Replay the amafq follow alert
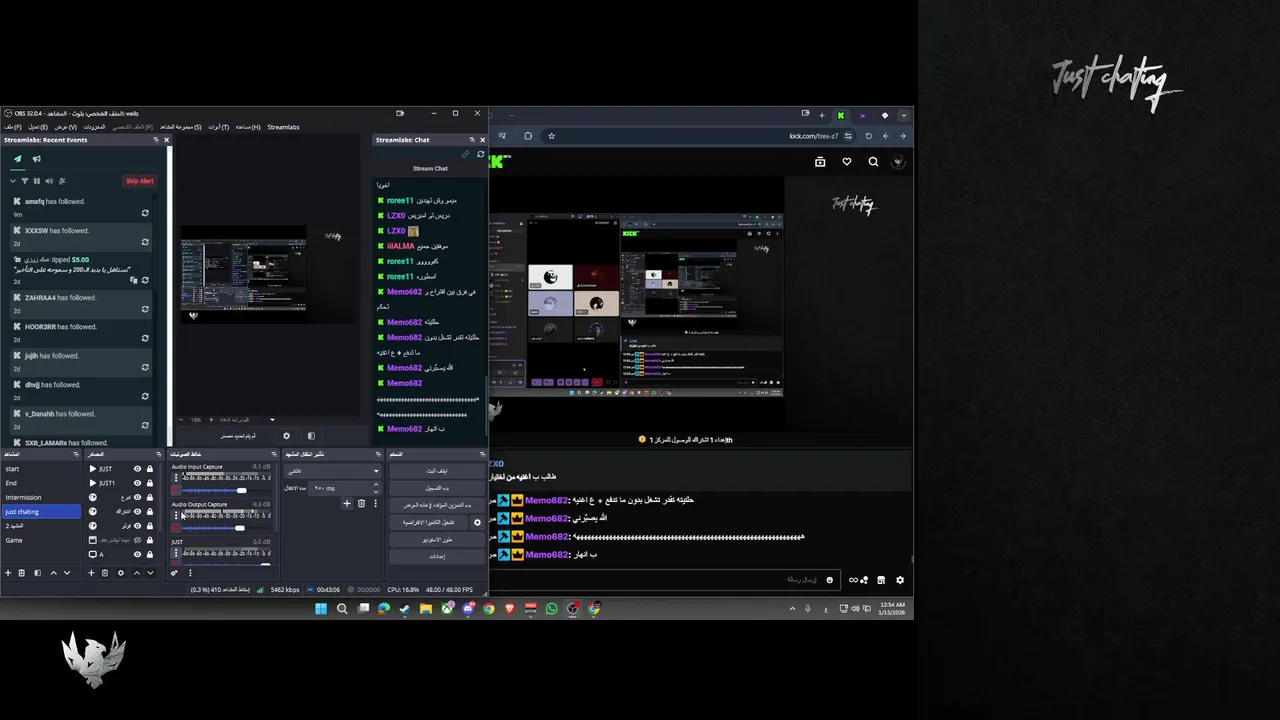 [145, 213]
